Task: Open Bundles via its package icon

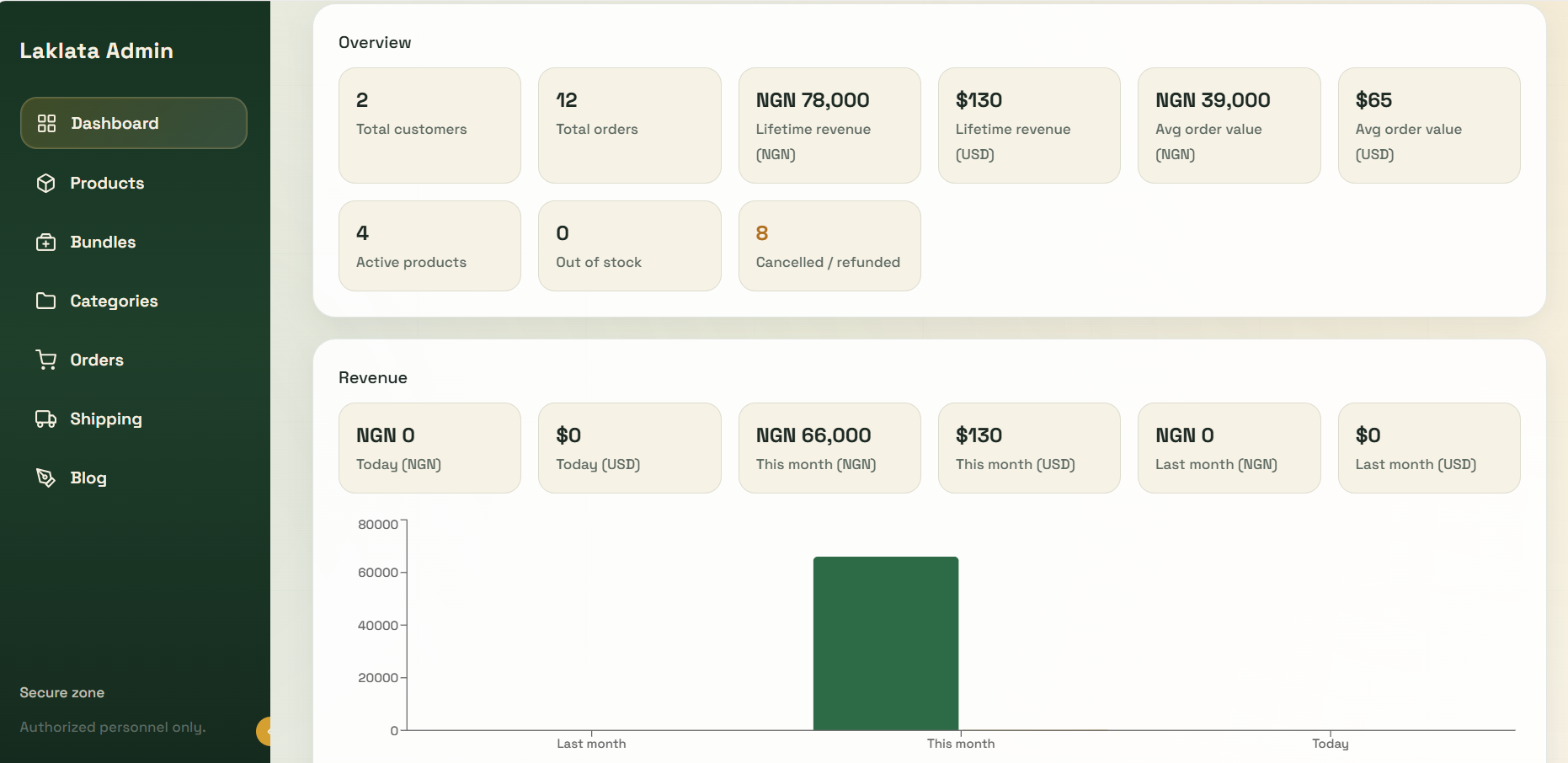Action: point(46,242)
